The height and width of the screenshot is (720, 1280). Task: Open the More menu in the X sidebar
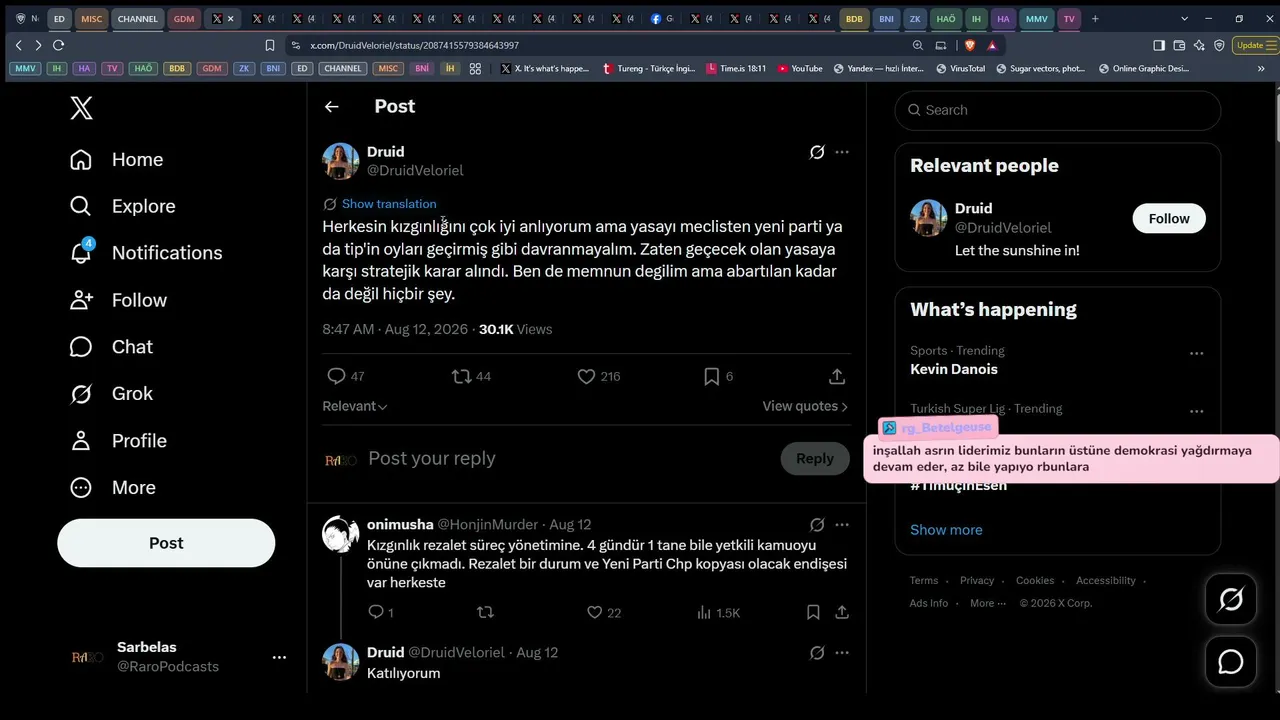coord(113,488)
